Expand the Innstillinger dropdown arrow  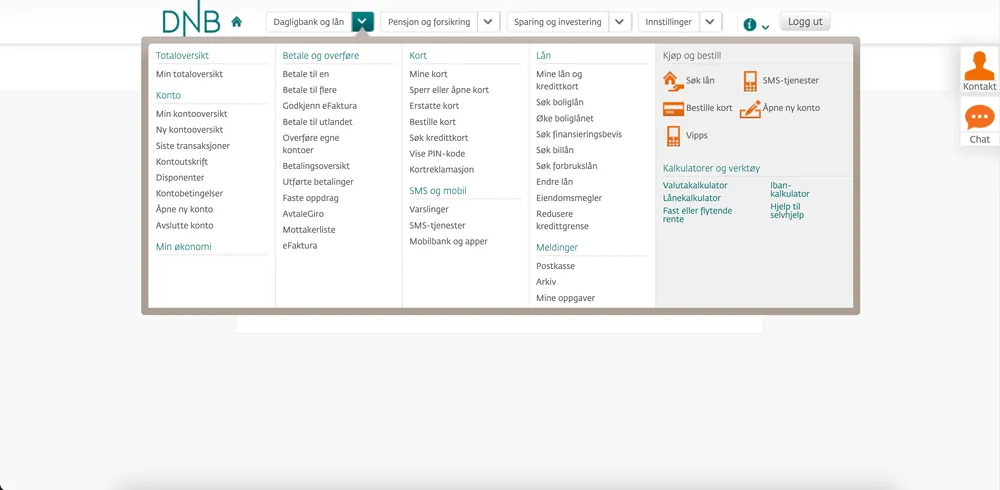(x=710, y=22)
